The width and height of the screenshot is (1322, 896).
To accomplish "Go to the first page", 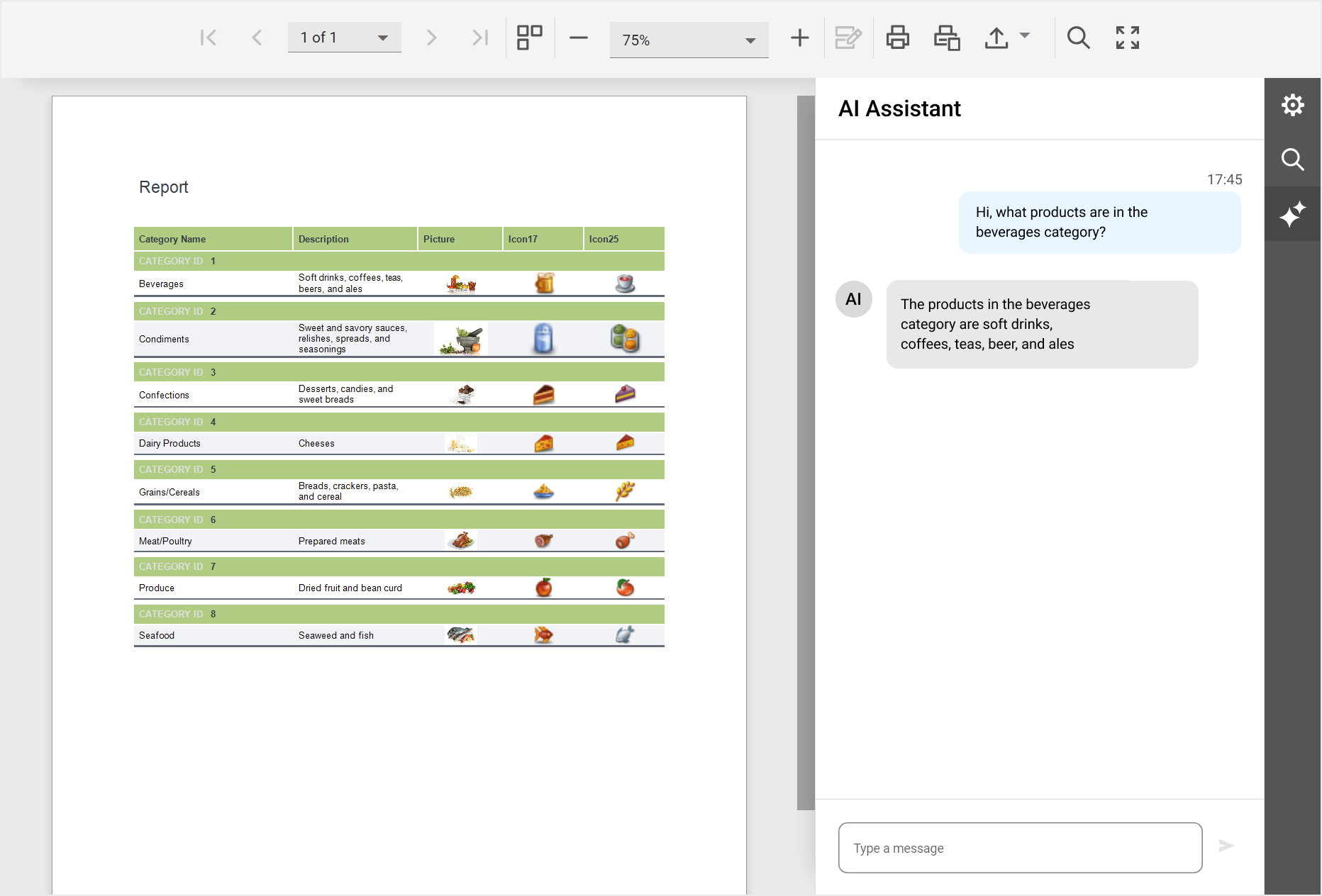I will [208, 38].
